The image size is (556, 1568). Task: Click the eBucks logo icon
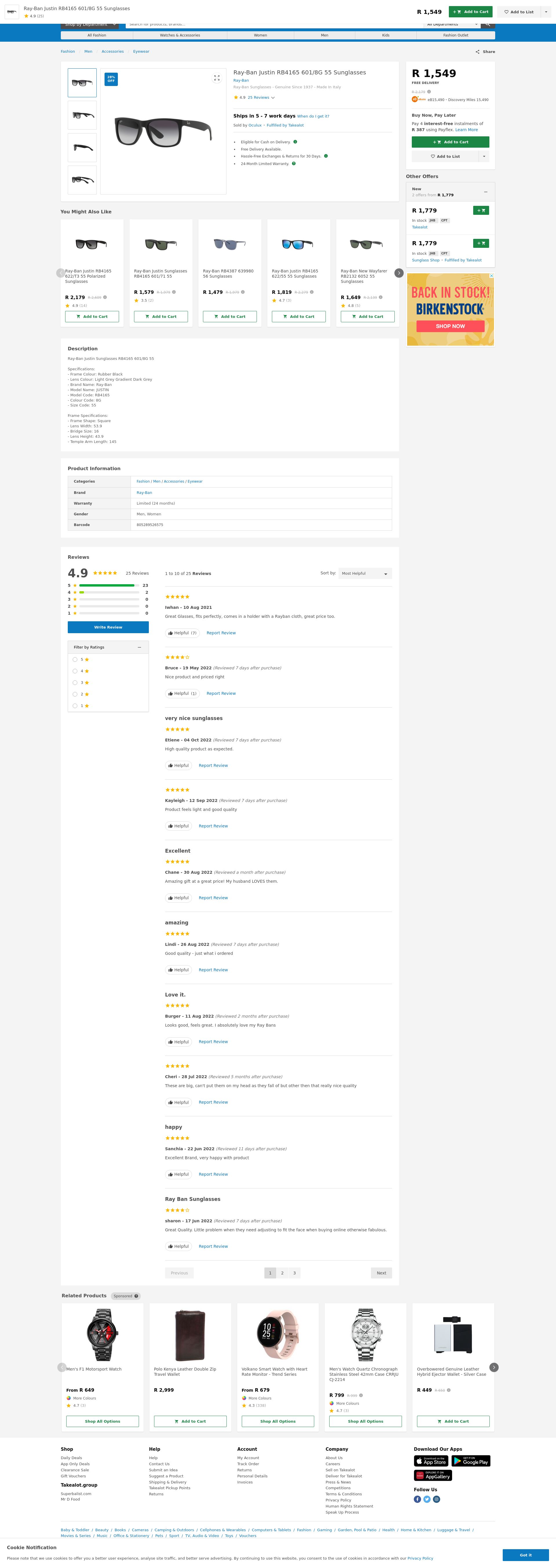click(418, 99)
